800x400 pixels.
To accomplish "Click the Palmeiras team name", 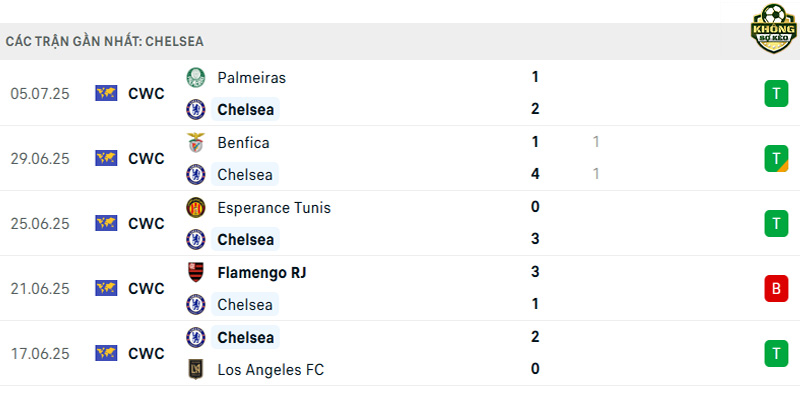I will click(252, 78).
